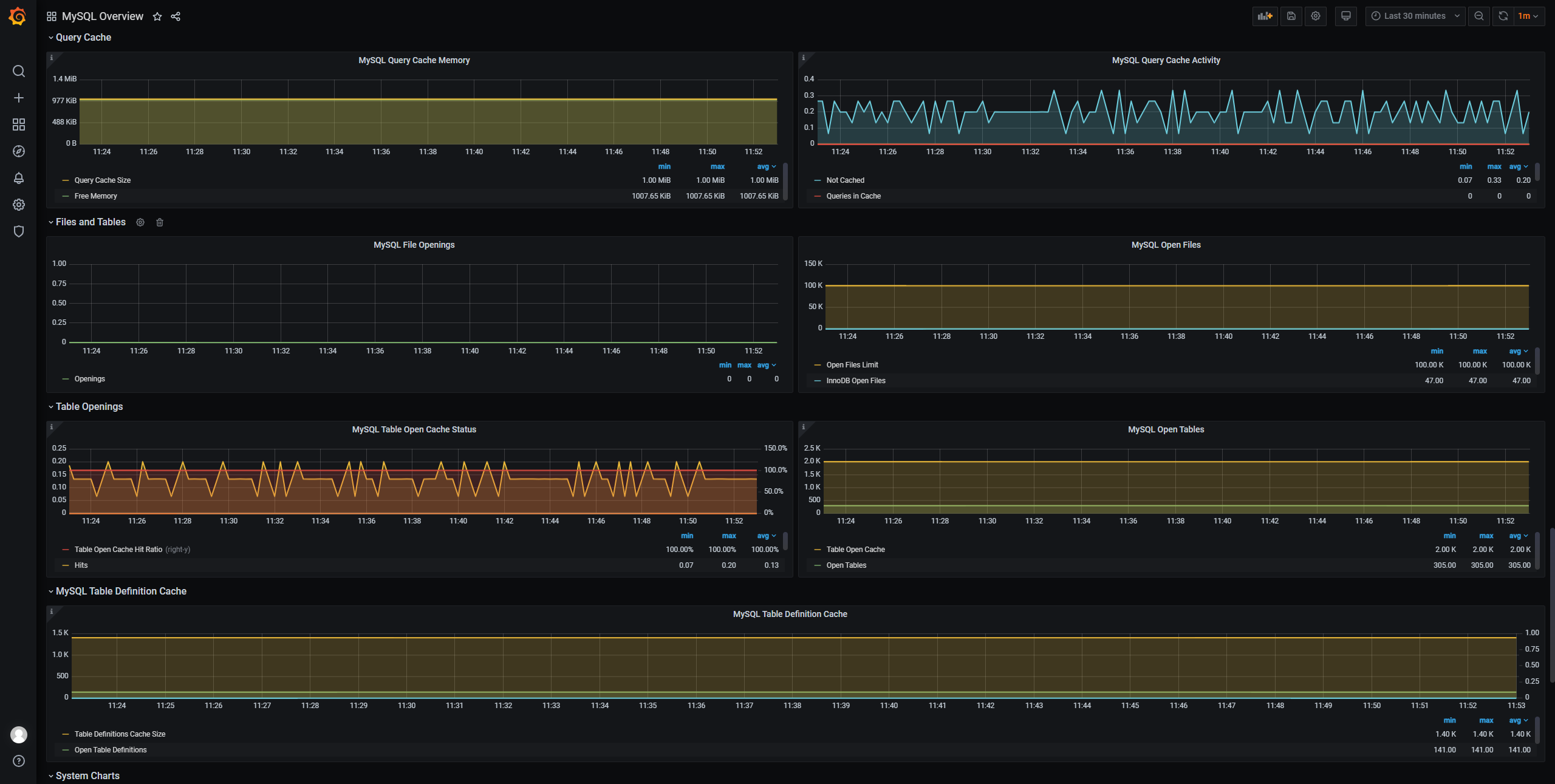Delete the Files and Tables row
Viewport: 1555px width, 784px height.
point(160,222)
